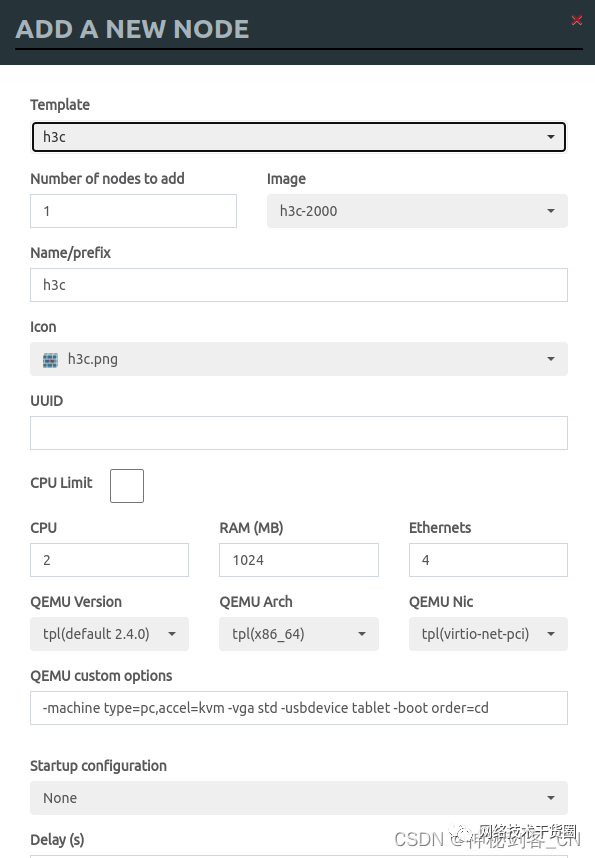Click the Image dropdown arrow
Screen dimensions: 595x858
click(551, 211)
